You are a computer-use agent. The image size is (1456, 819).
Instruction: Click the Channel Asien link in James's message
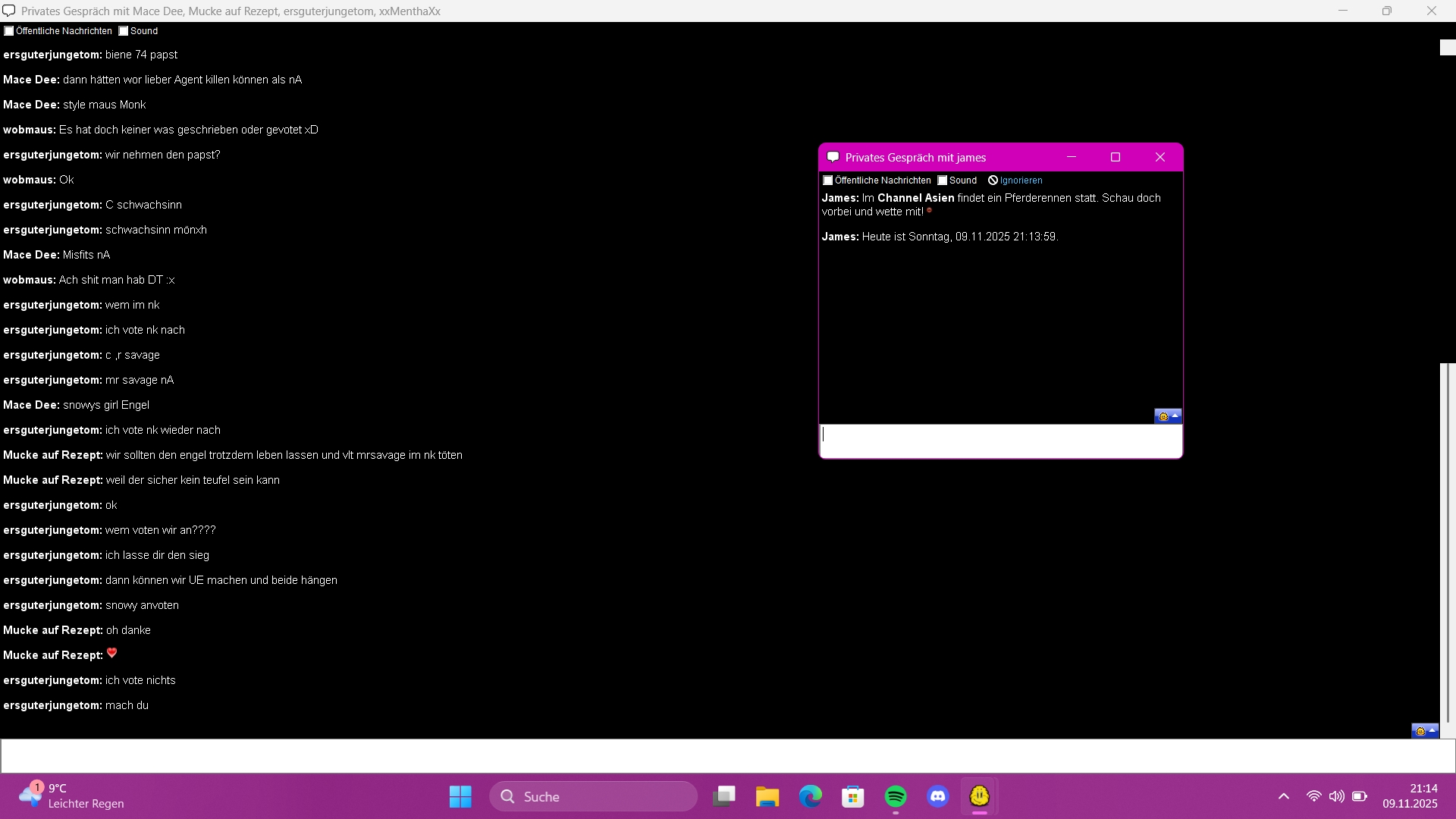(915, 198)
